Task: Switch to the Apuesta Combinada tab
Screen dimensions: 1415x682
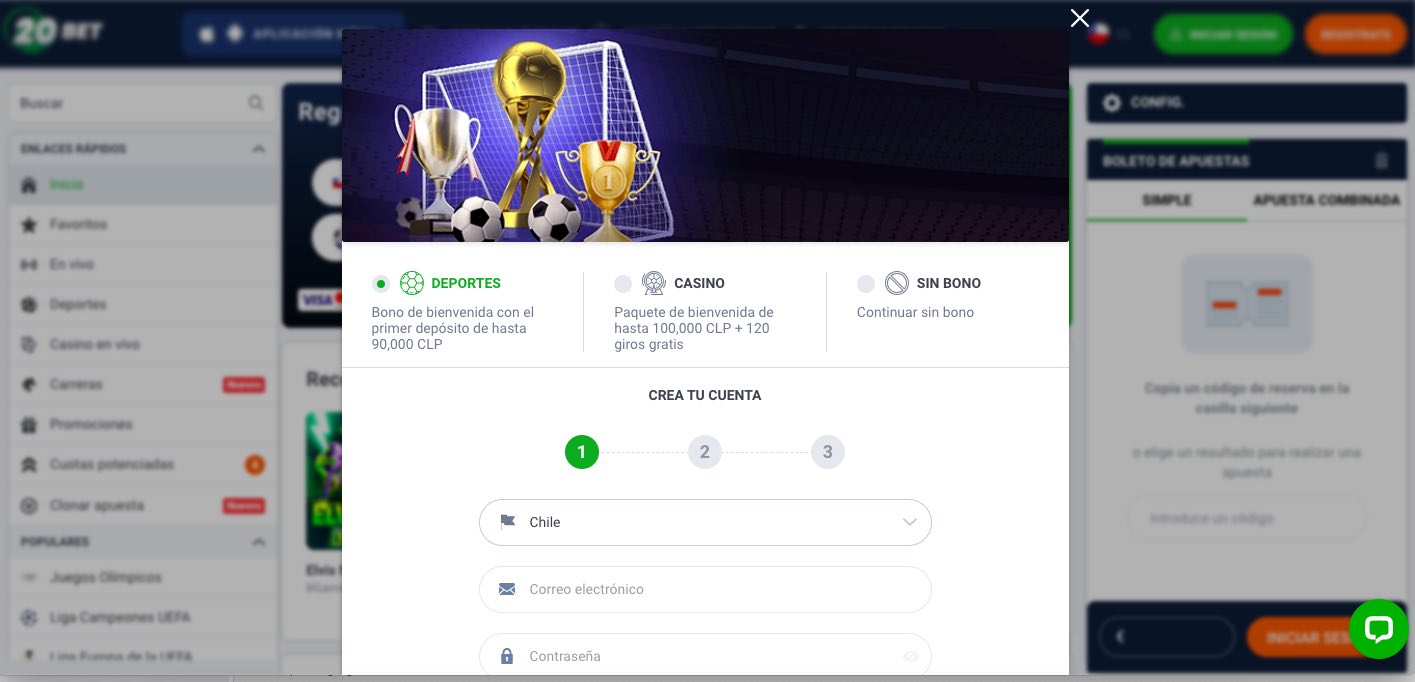Action: pos(1326,200)
